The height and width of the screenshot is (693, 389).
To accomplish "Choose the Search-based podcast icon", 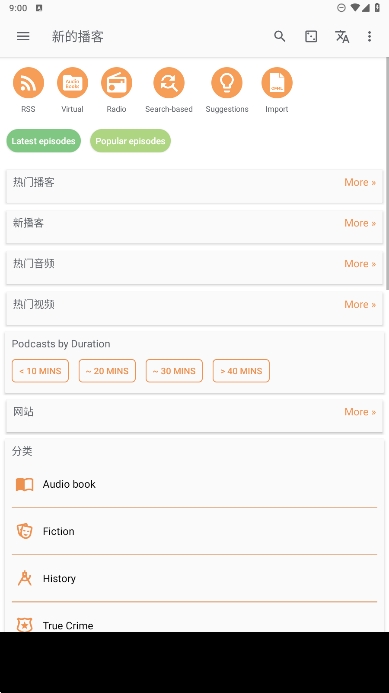I will tap(169, 83).
